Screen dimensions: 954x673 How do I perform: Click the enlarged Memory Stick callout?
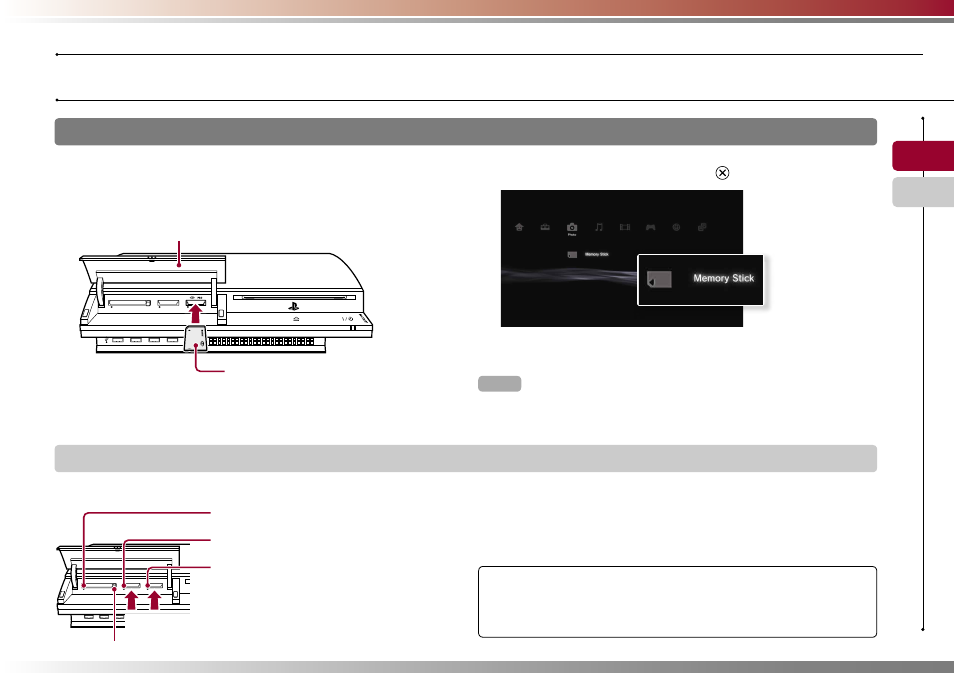tap(700, 280)
